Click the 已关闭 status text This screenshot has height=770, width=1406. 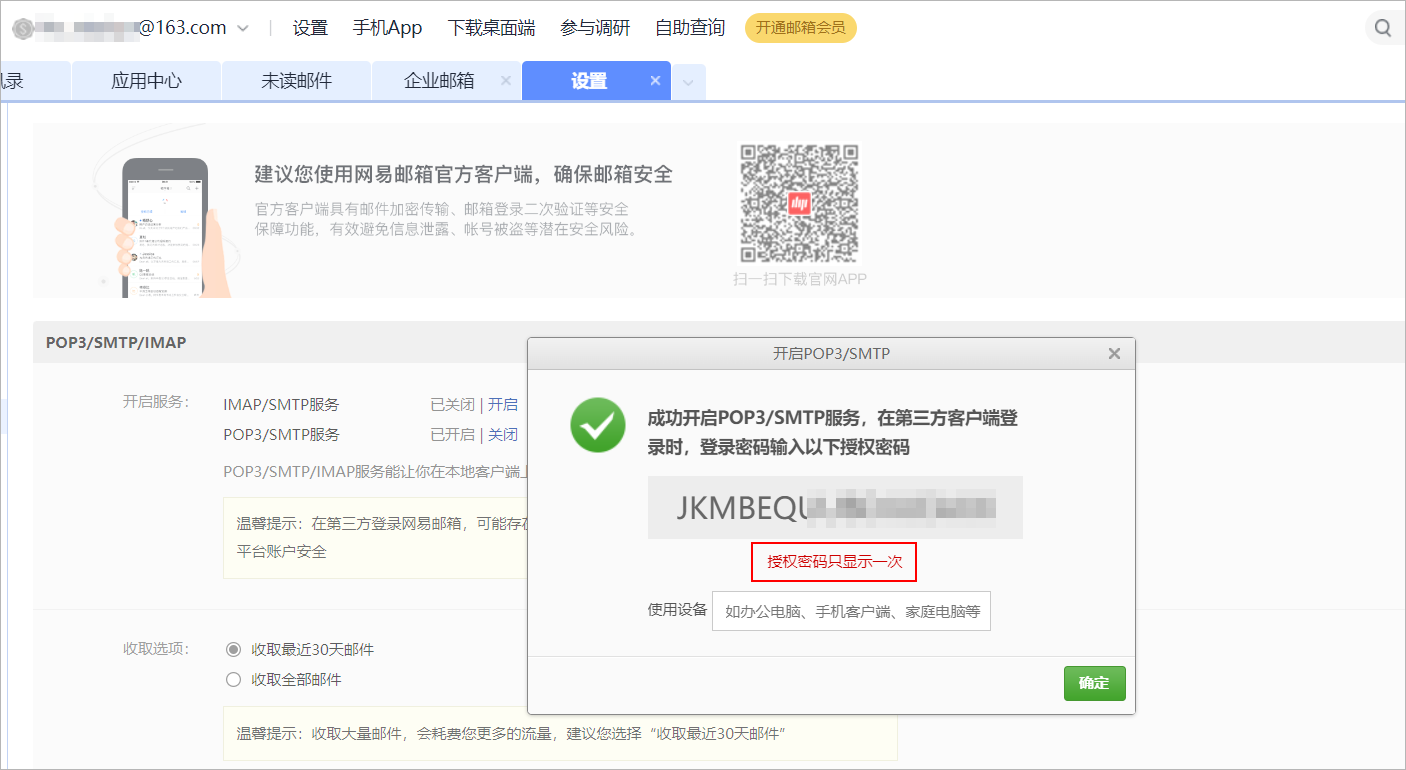coord(452,404)
